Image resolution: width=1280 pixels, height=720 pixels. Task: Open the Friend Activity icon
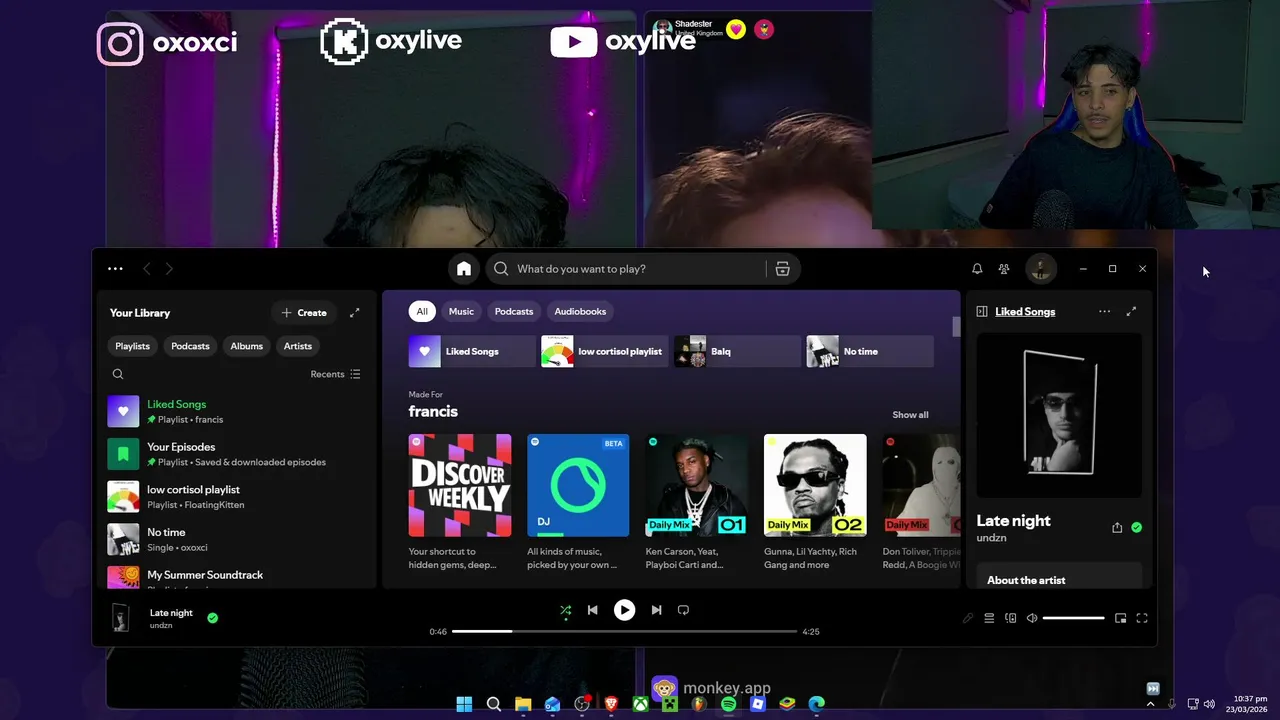(1004, 269)
